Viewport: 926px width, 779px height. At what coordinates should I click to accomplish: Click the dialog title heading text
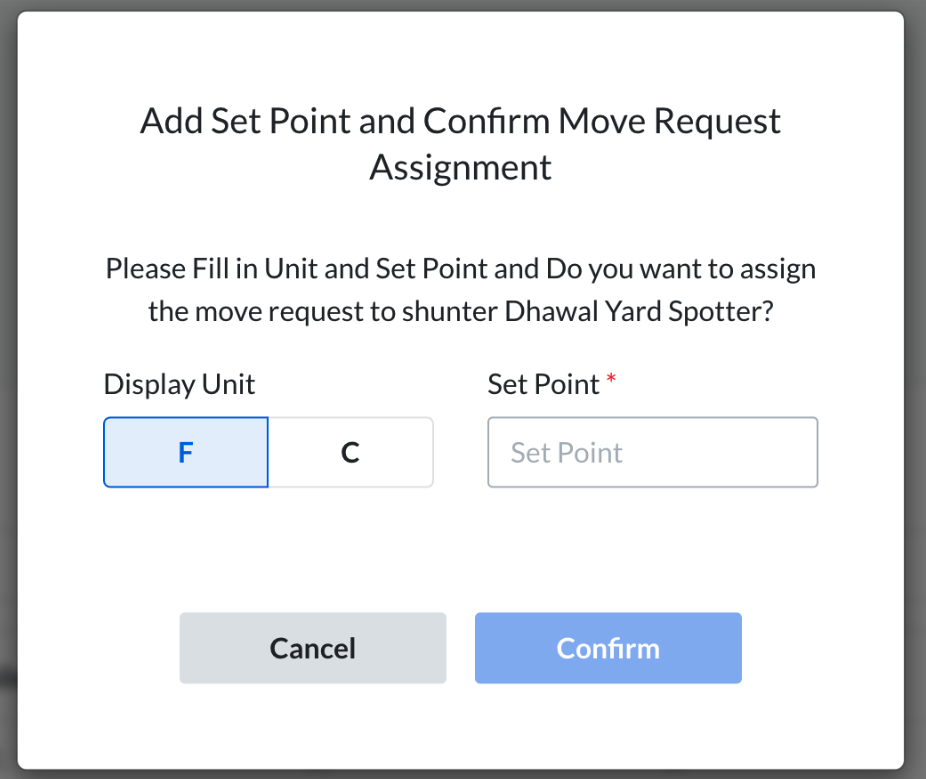coord(460,122)
